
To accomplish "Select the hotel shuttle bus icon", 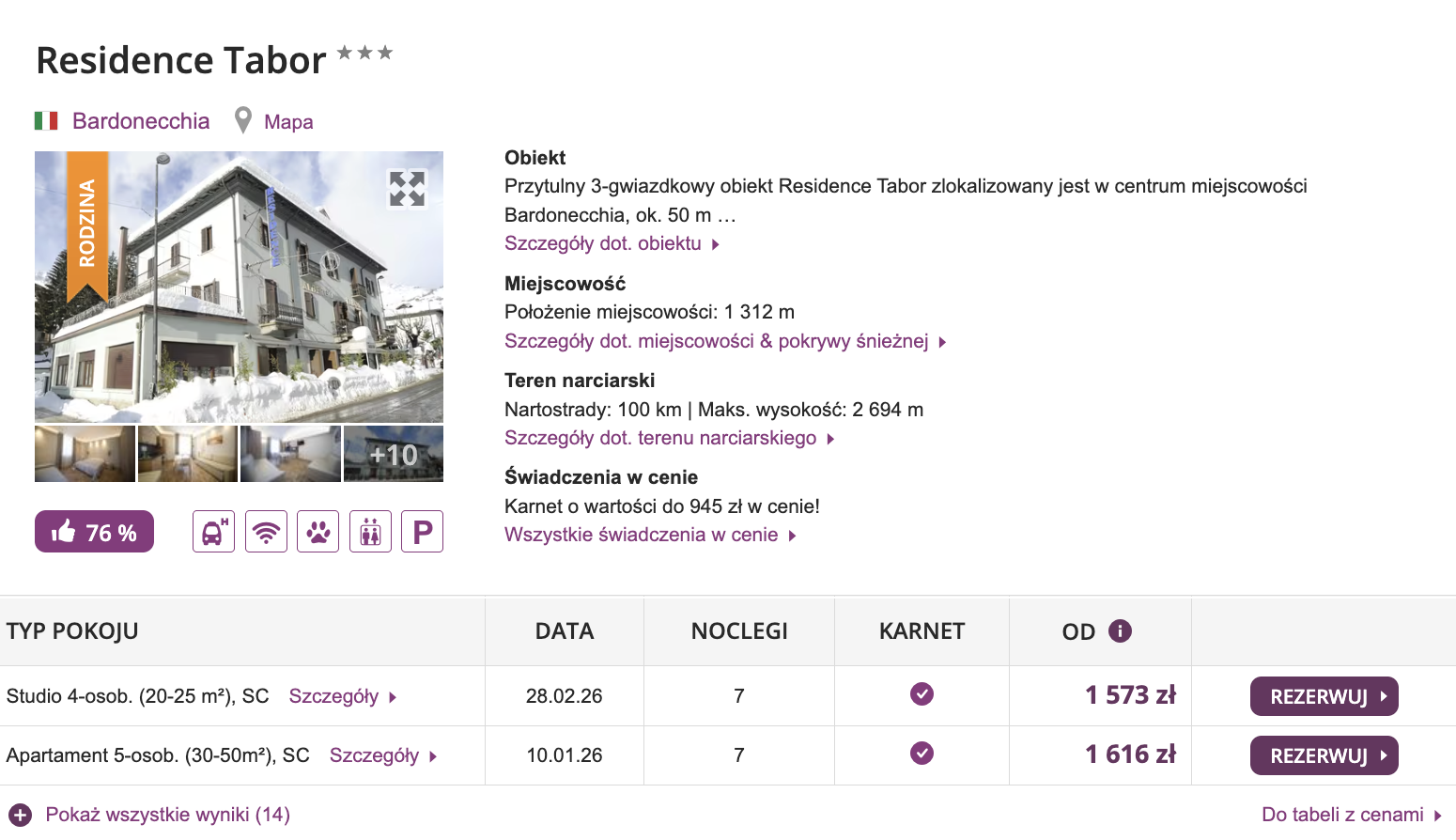I will (213, 531).
